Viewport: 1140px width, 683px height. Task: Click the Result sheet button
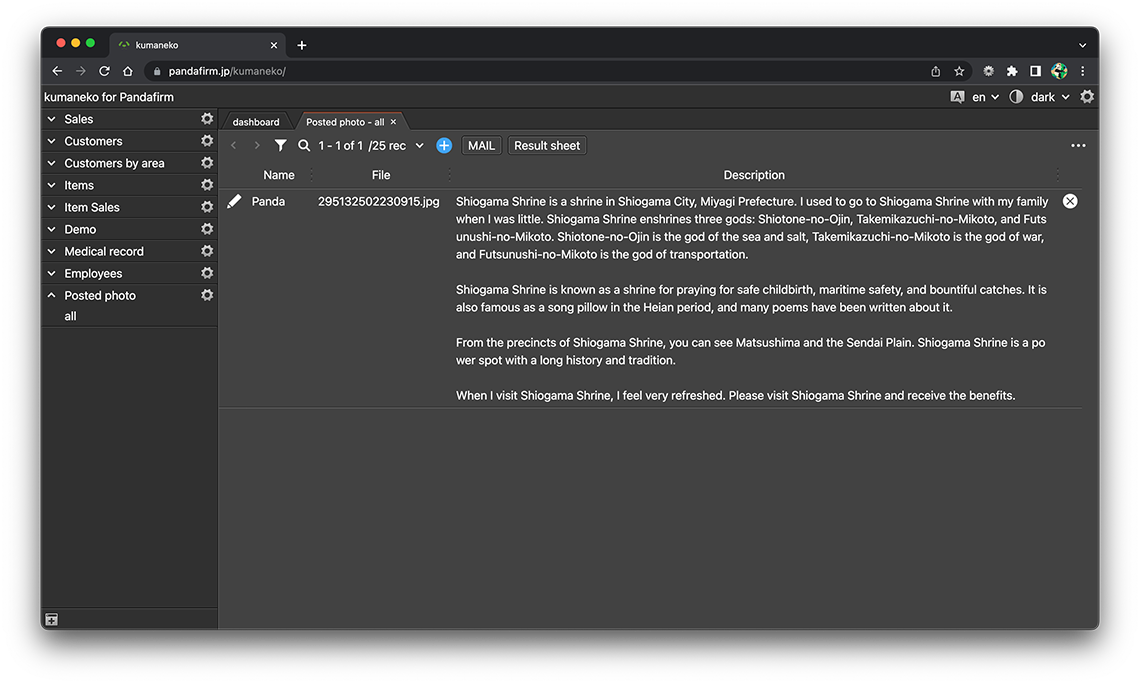(547, 146)
